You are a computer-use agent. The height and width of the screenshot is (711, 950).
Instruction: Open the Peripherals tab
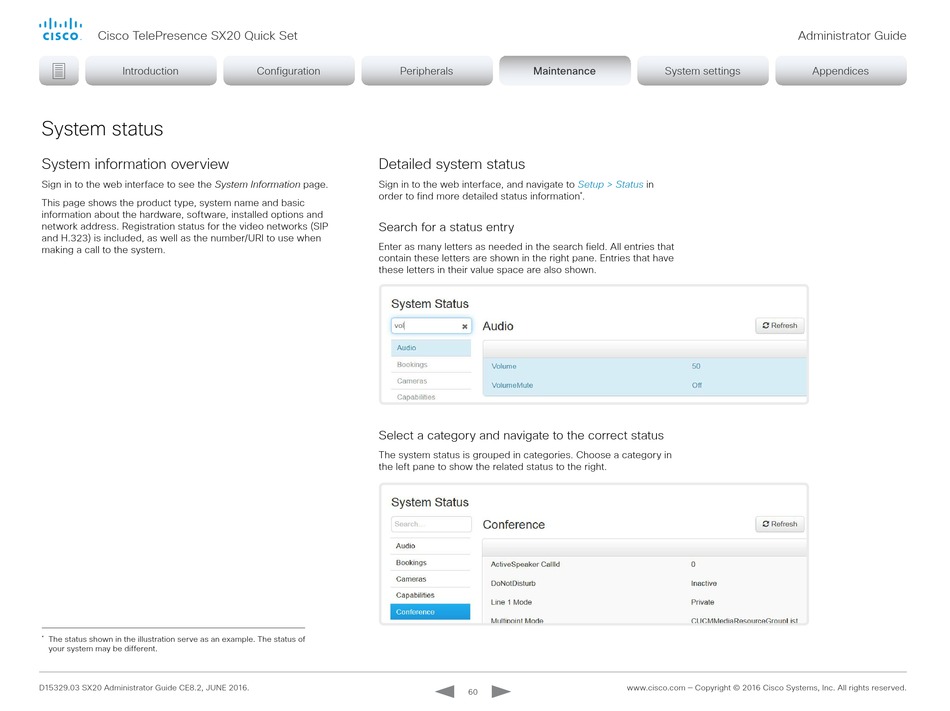pos(427,71)
